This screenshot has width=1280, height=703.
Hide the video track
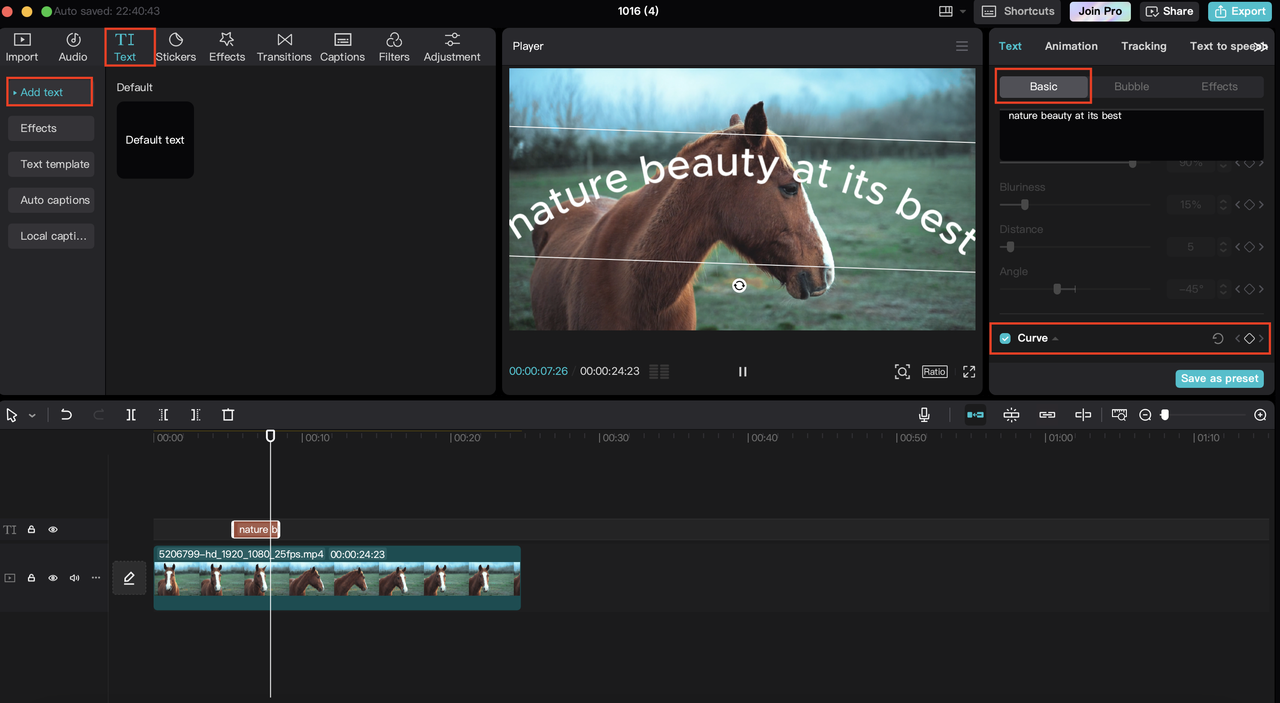point(53,578)
